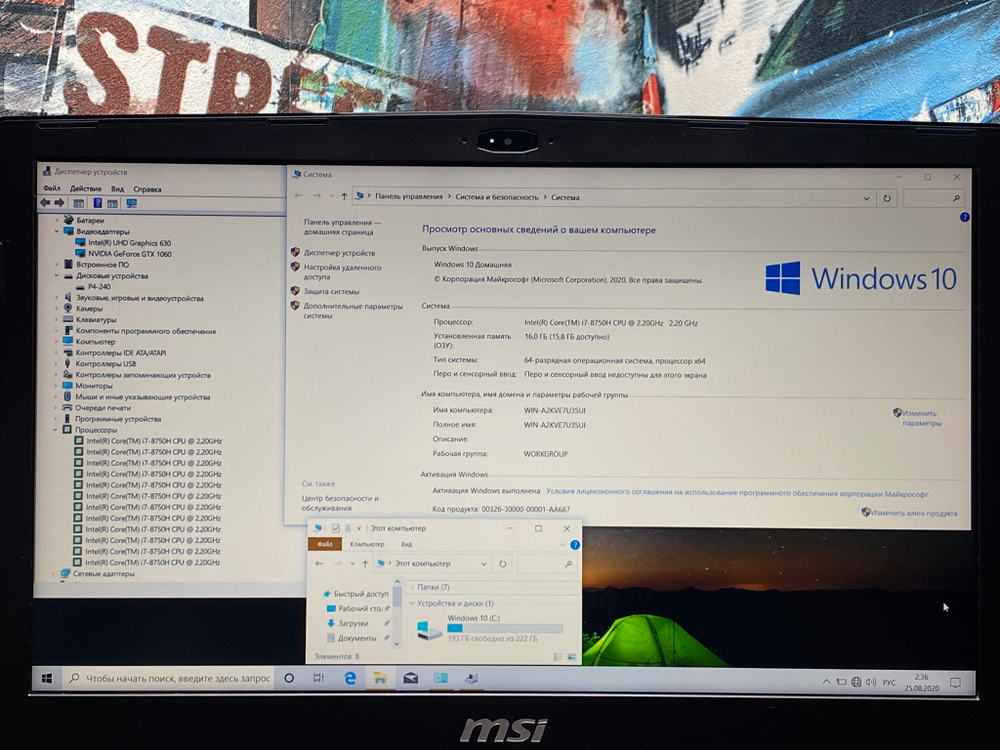The image size is (1000, 750).
Task: Open the Mail app from the taskbar
Action: pos(410,678)
